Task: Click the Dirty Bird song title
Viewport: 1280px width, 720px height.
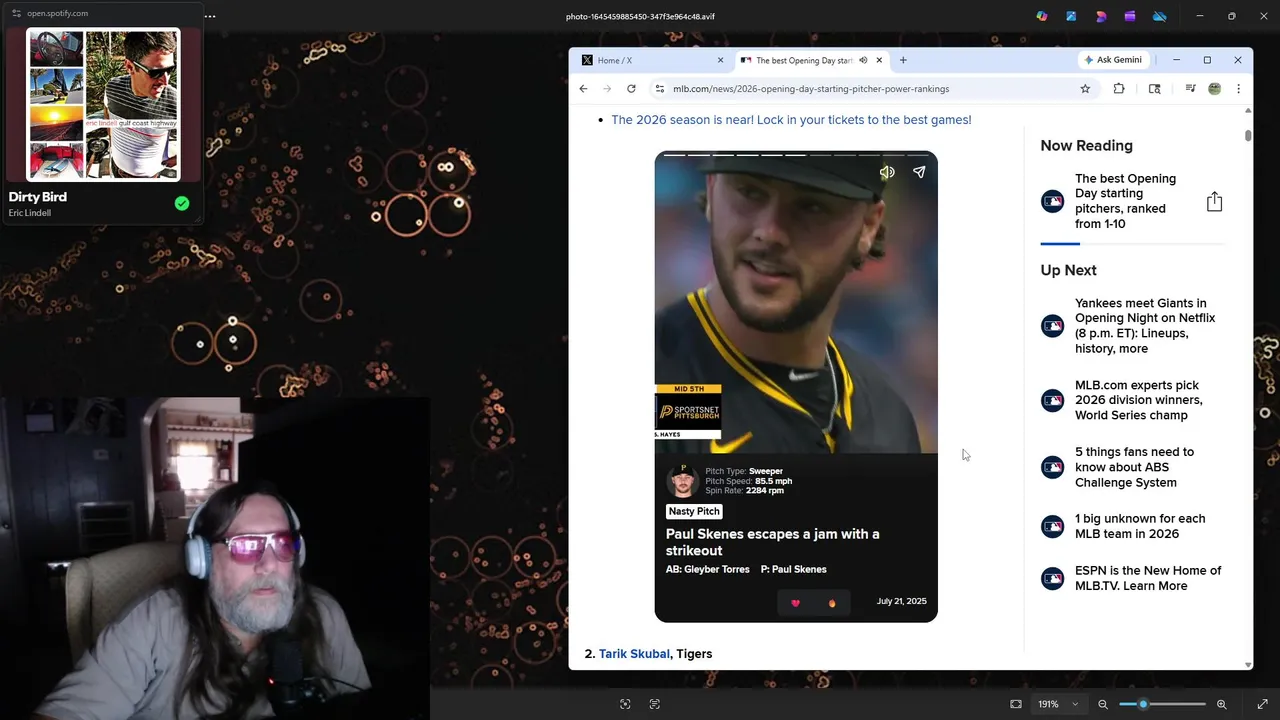Action: 38,197
